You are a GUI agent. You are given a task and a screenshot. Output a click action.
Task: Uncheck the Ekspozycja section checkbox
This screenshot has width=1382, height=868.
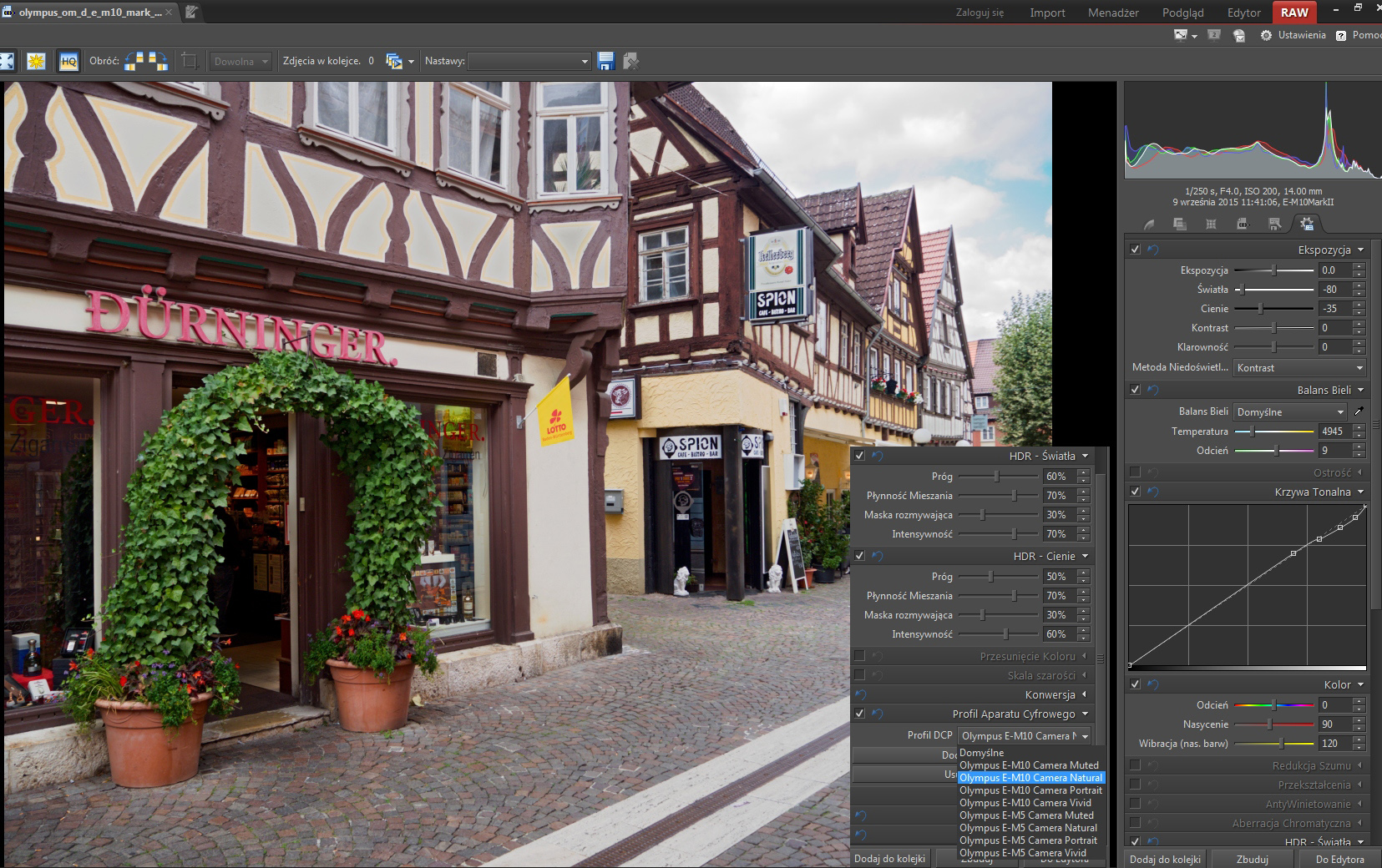tap(1135, 250)
